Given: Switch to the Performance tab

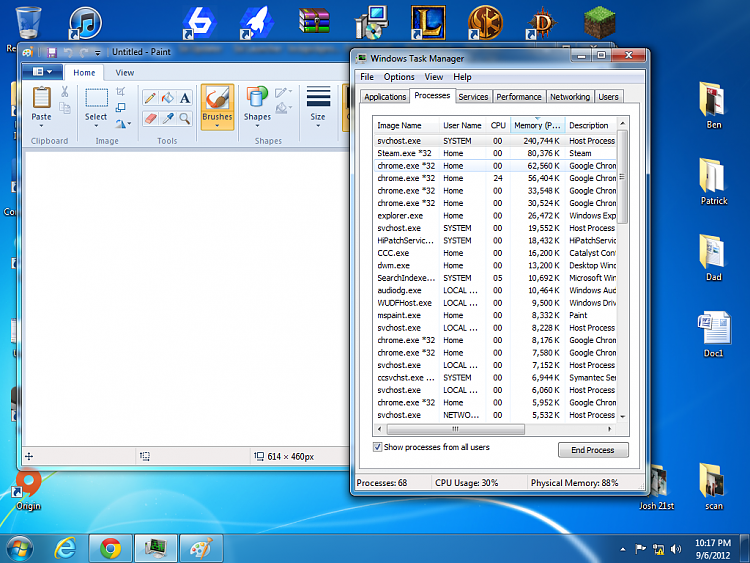Looking at the screenshot, I should pos(518,97).
